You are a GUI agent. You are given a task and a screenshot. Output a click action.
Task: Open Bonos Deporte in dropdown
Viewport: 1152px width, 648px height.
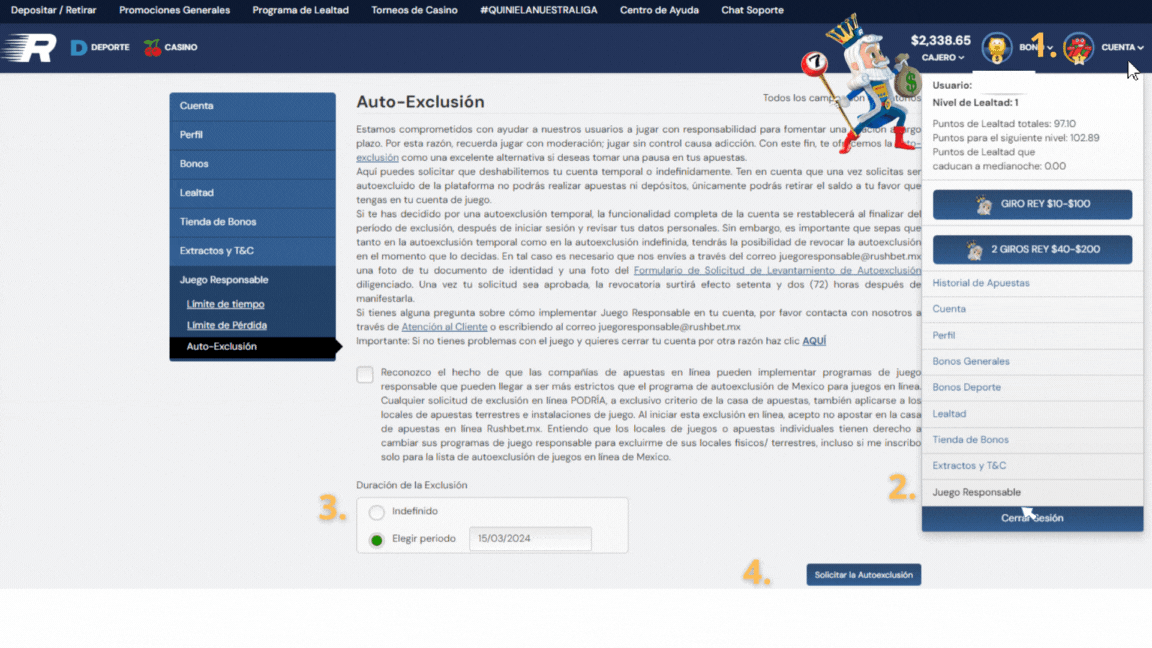[1032, 387]
